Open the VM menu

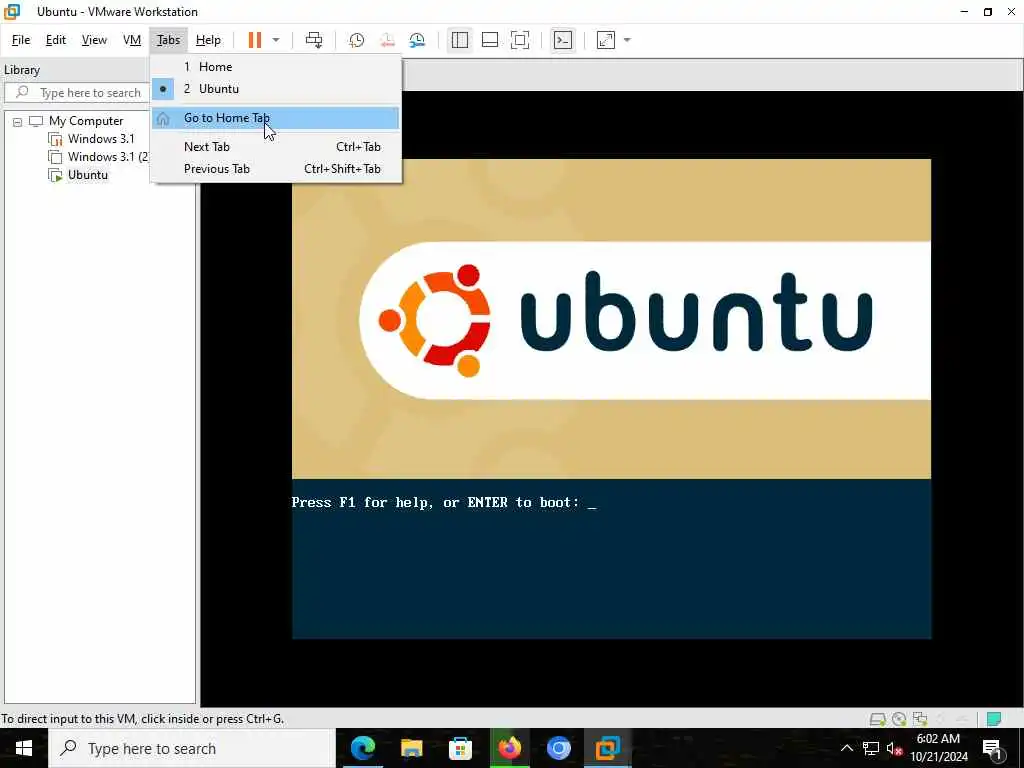point(132,40)
